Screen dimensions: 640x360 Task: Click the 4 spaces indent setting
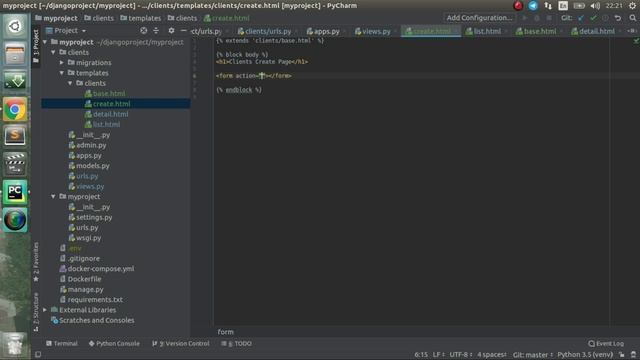click(x=492, y=355)
